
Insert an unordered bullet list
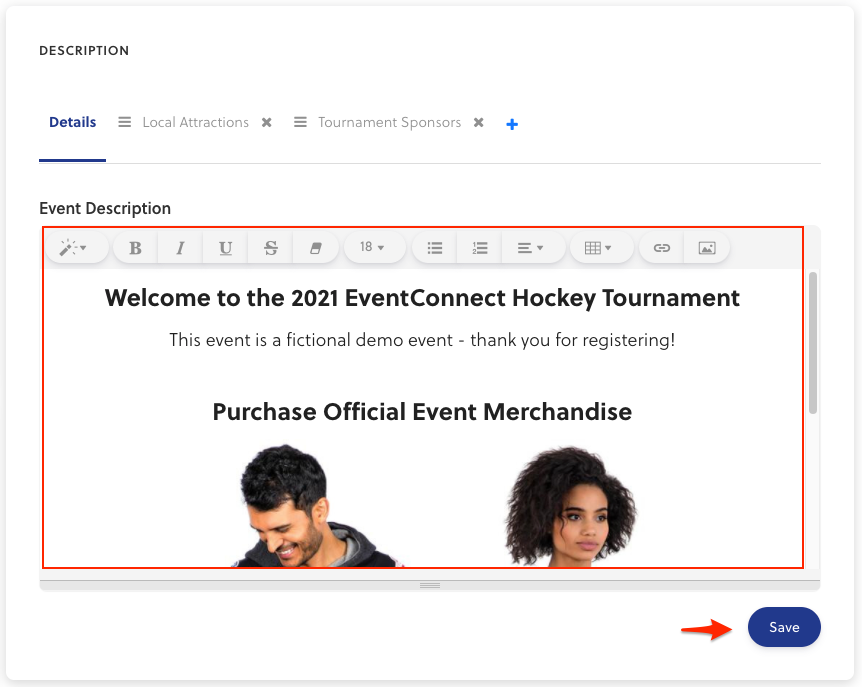pos(435,248)
